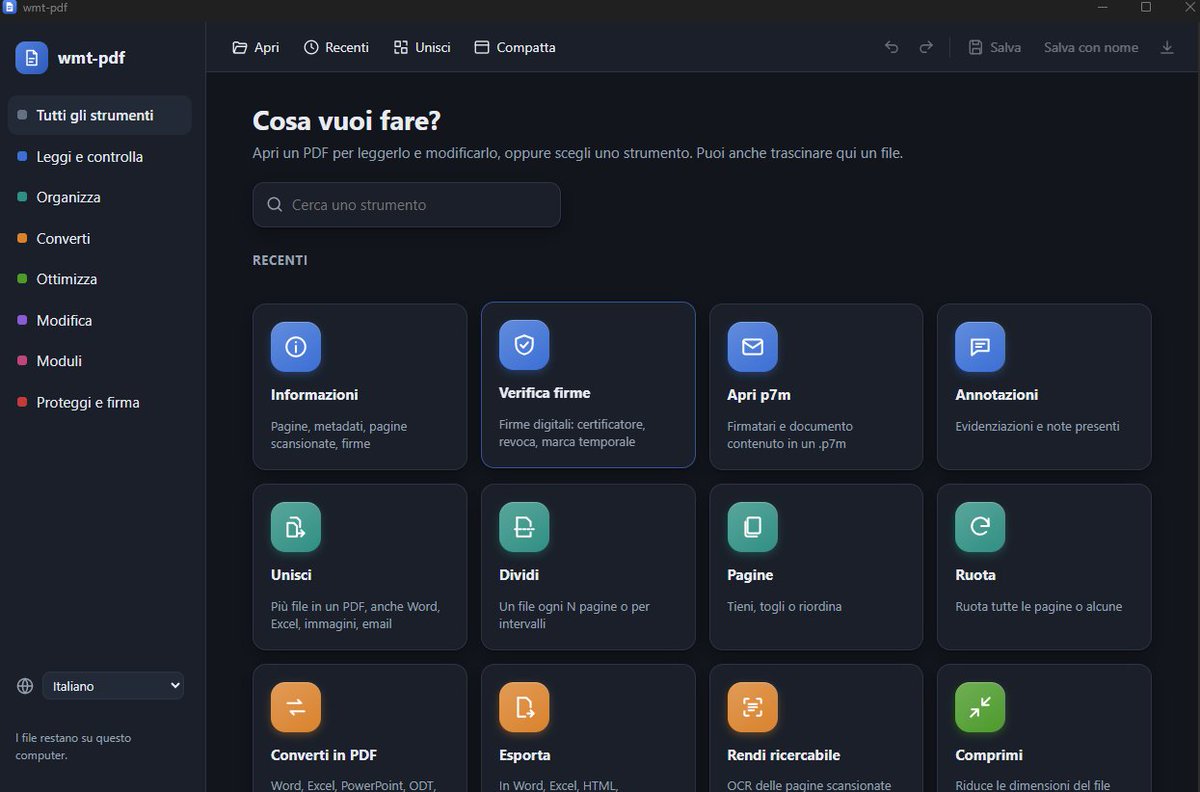The image size is (1200, 792).
Task: Click the Comprimi card title
Action: pyautogui.click(x=989, y=755)
